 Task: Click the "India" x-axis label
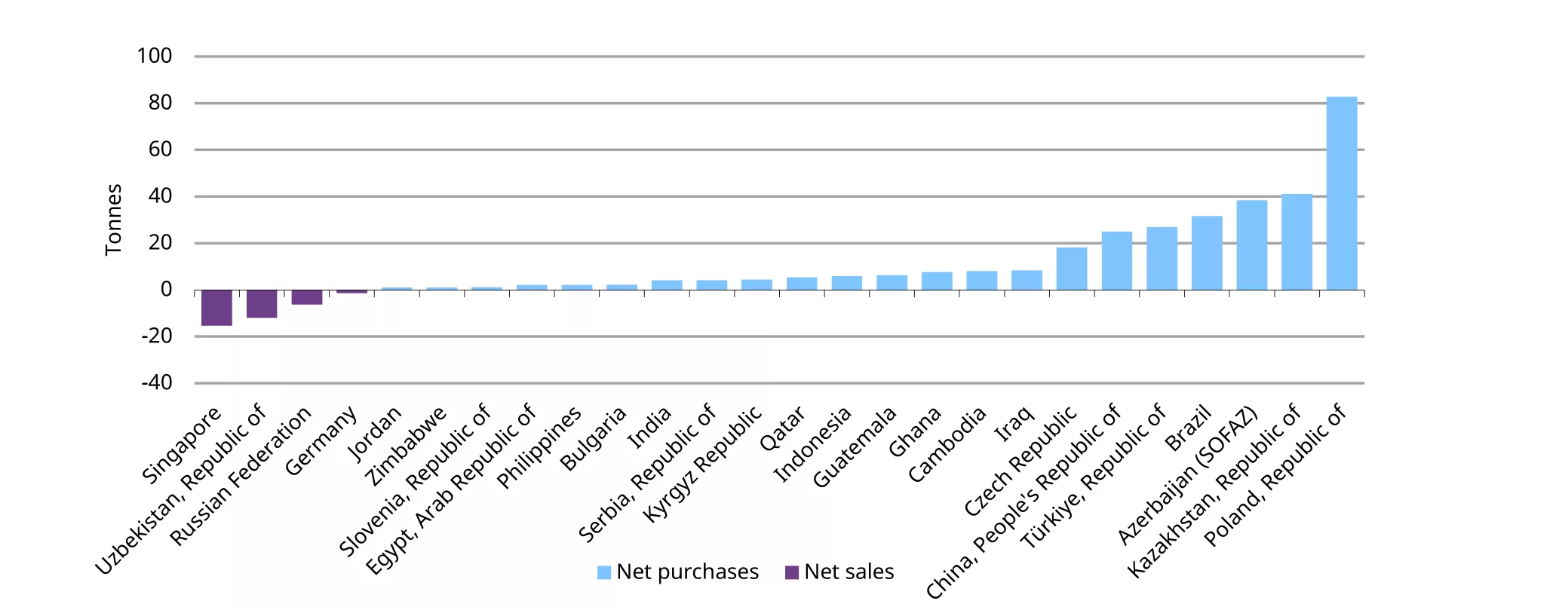(x=656, y=425)
